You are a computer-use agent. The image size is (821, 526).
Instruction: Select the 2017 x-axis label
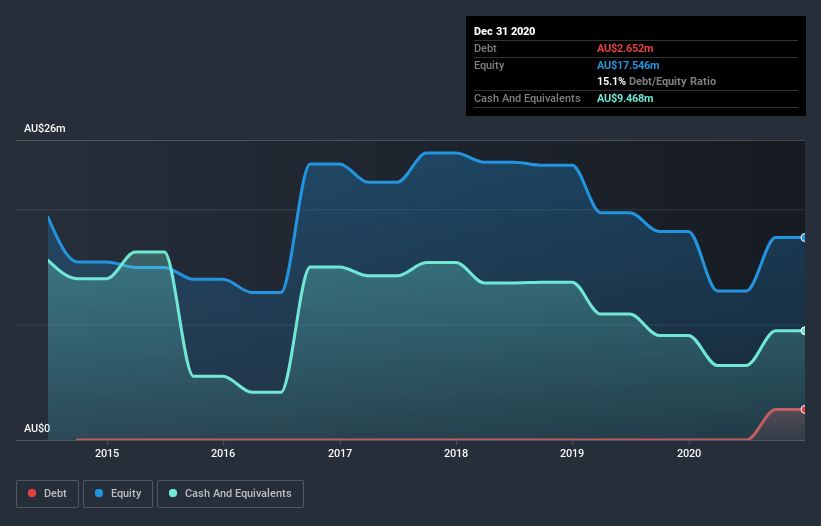coord(340,453)
